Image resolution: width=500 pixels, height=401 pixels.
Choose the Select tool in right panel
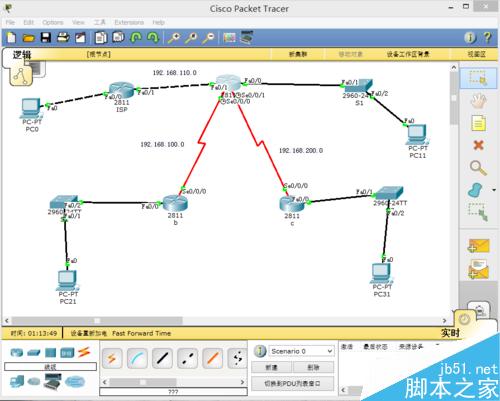pos(478,78)
